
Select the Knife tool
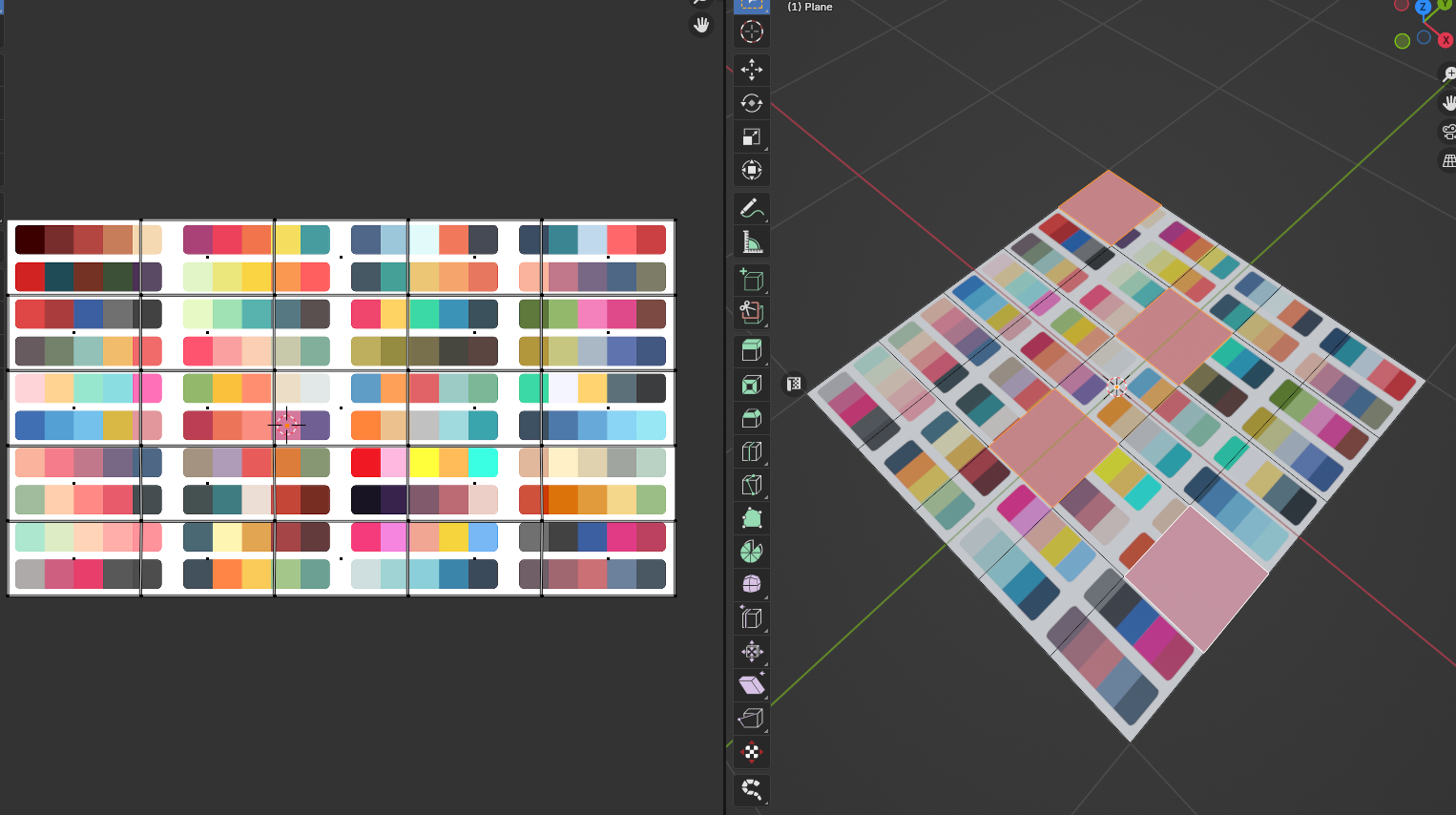[x=752, y=485]
